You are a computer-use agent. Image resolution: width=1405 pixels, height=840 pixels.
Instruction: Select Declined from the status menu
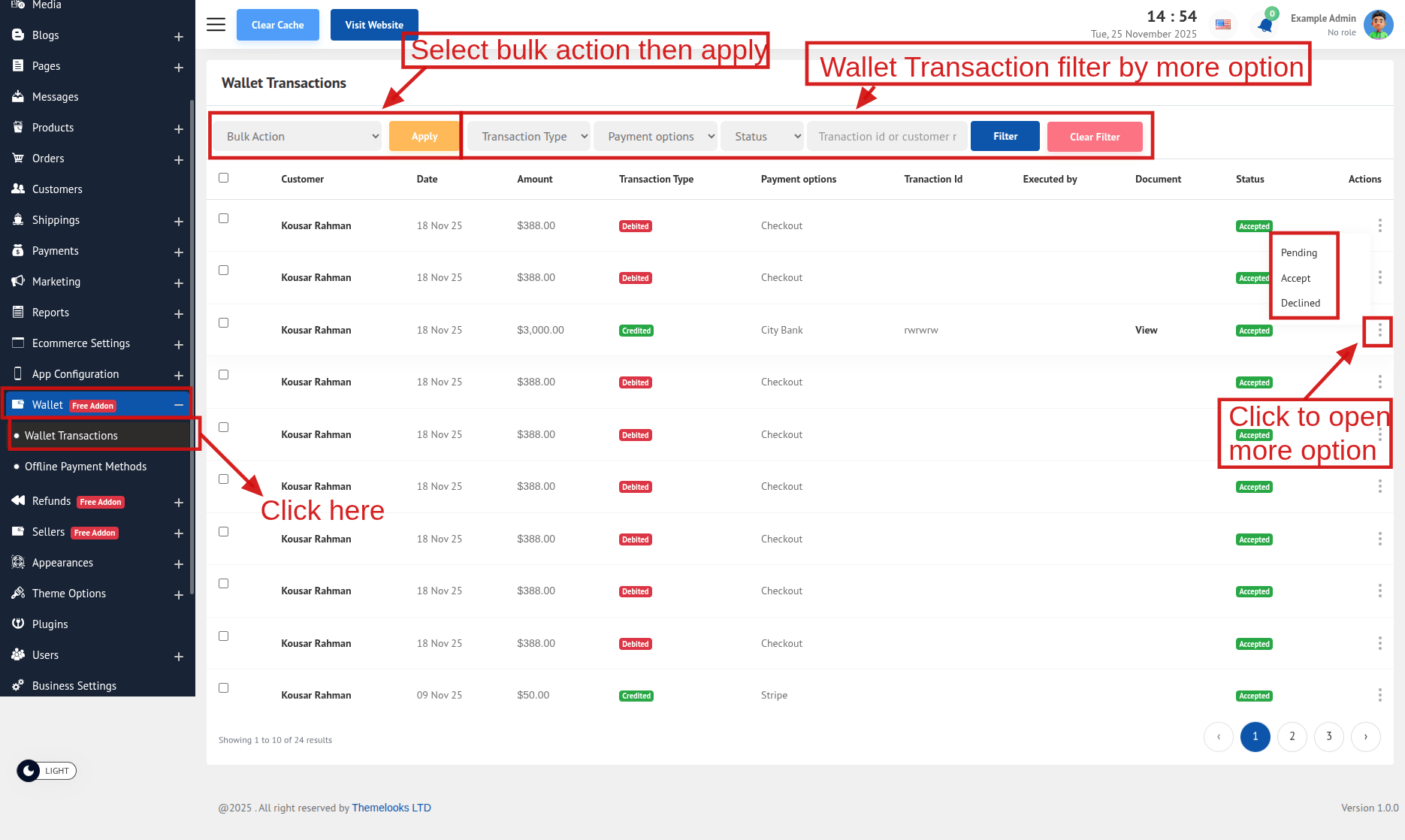pos(1300,303)
